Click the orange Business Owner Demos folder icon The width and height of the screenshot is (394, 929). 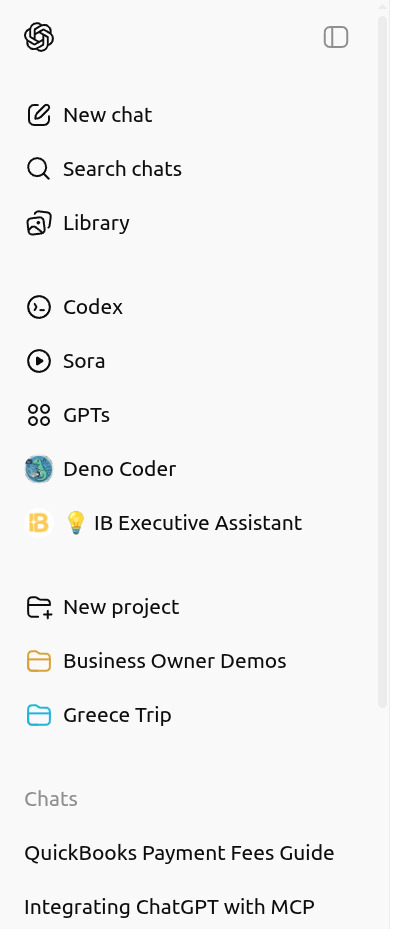pos(39,661)
